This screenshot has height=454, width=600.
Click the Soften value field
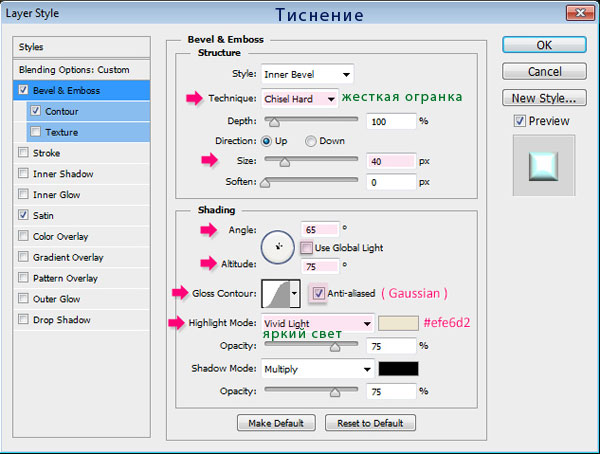(x=391, y=182)
